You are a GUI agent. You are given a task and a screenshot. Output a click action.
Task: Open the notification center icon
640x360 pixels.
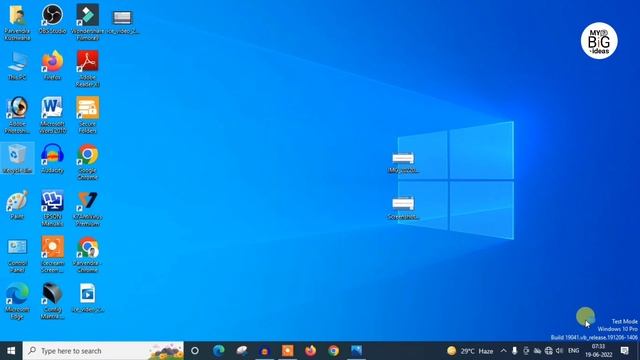click(624, 351)
